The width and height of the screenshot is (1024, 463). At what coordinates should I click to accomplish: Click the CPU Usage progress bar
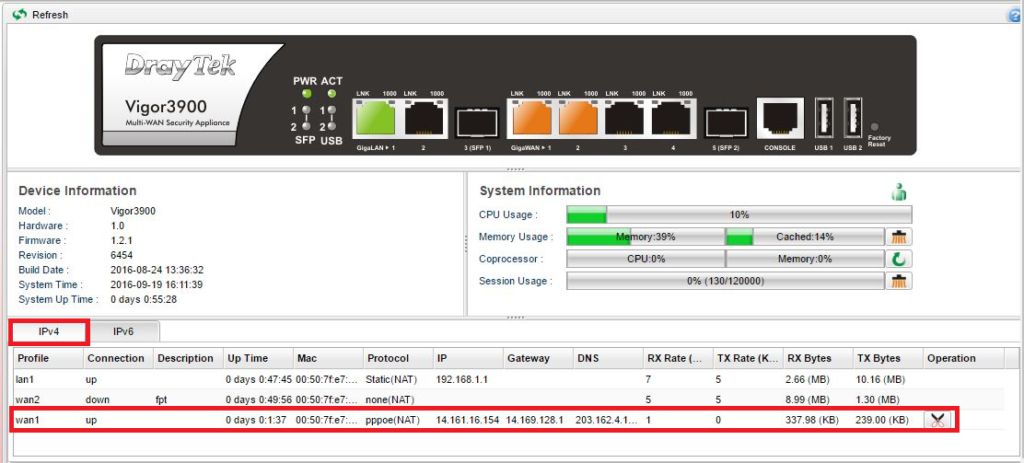(x=739, y=215)
